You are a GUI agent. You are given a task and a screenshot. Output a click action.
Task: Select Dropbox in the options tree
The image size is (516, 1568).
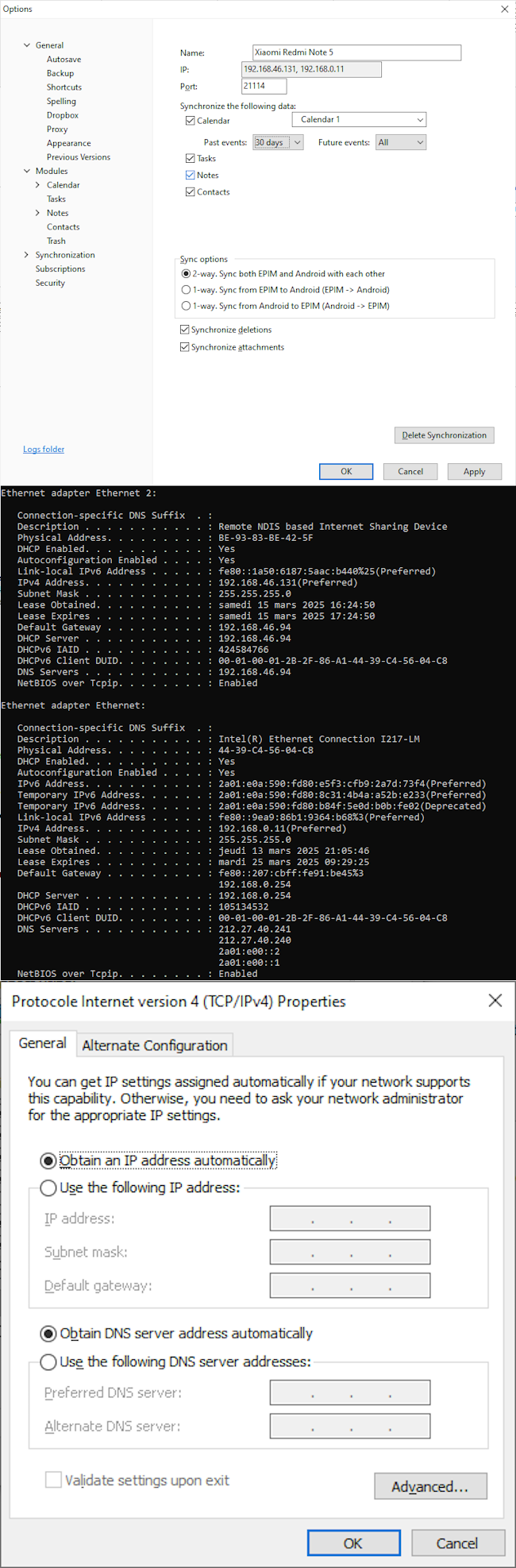point(62,115)
